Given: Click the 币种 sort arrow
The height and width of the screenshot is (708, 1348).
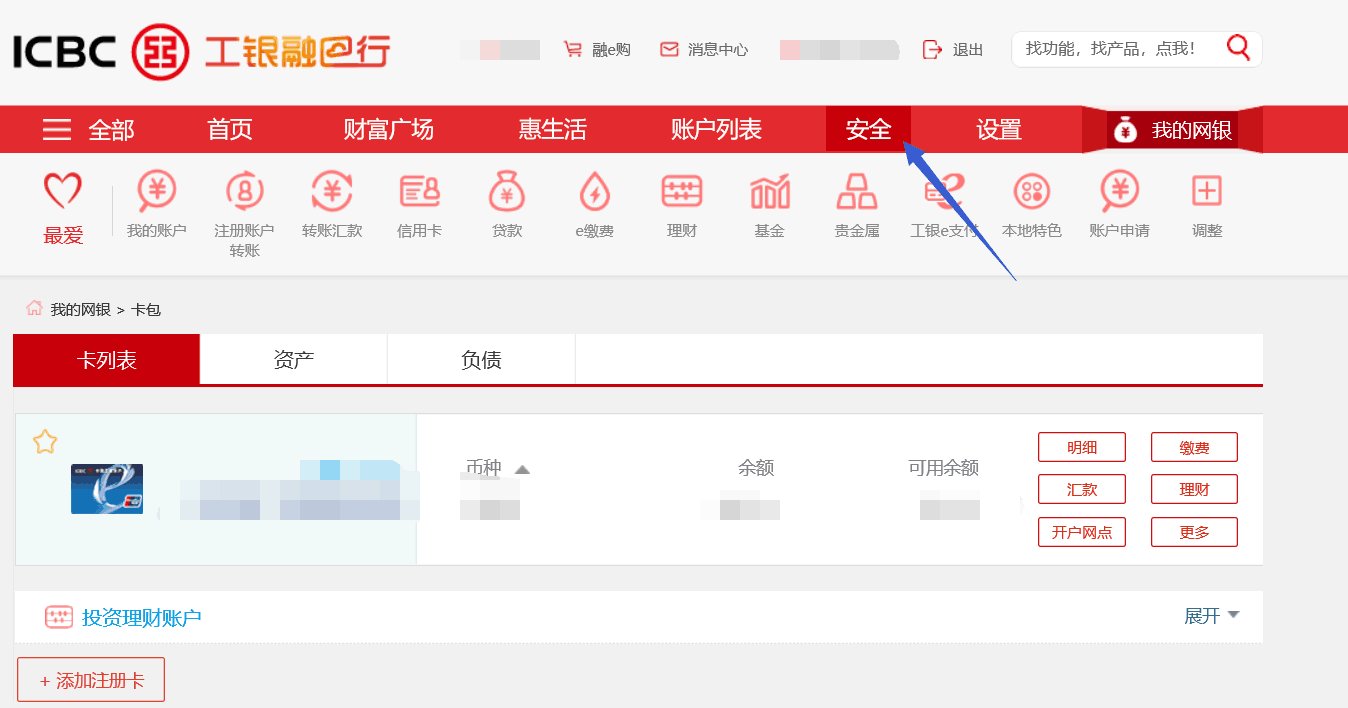Looking at the screenshot, I should tap(523, 467).
